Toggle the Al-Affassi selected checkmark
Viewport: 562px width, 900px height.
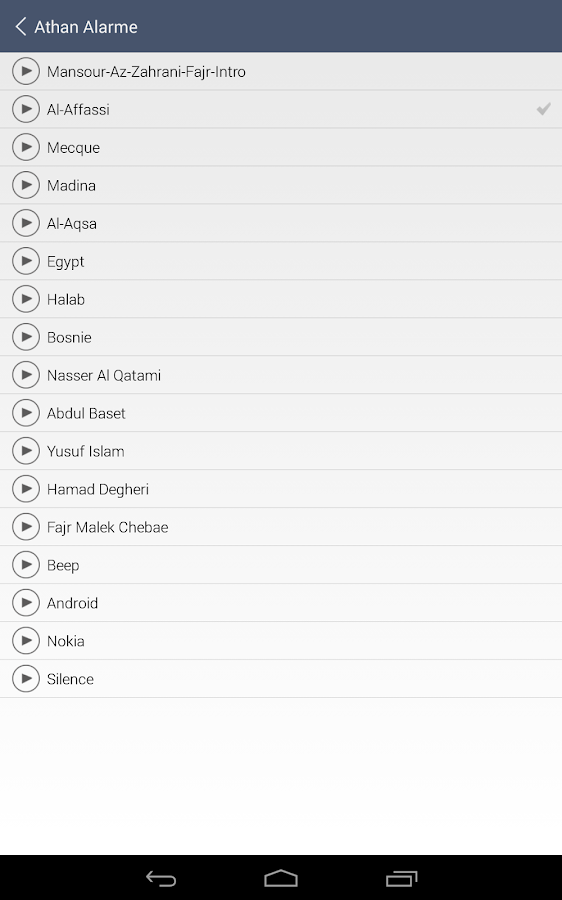tap(543, 109)
